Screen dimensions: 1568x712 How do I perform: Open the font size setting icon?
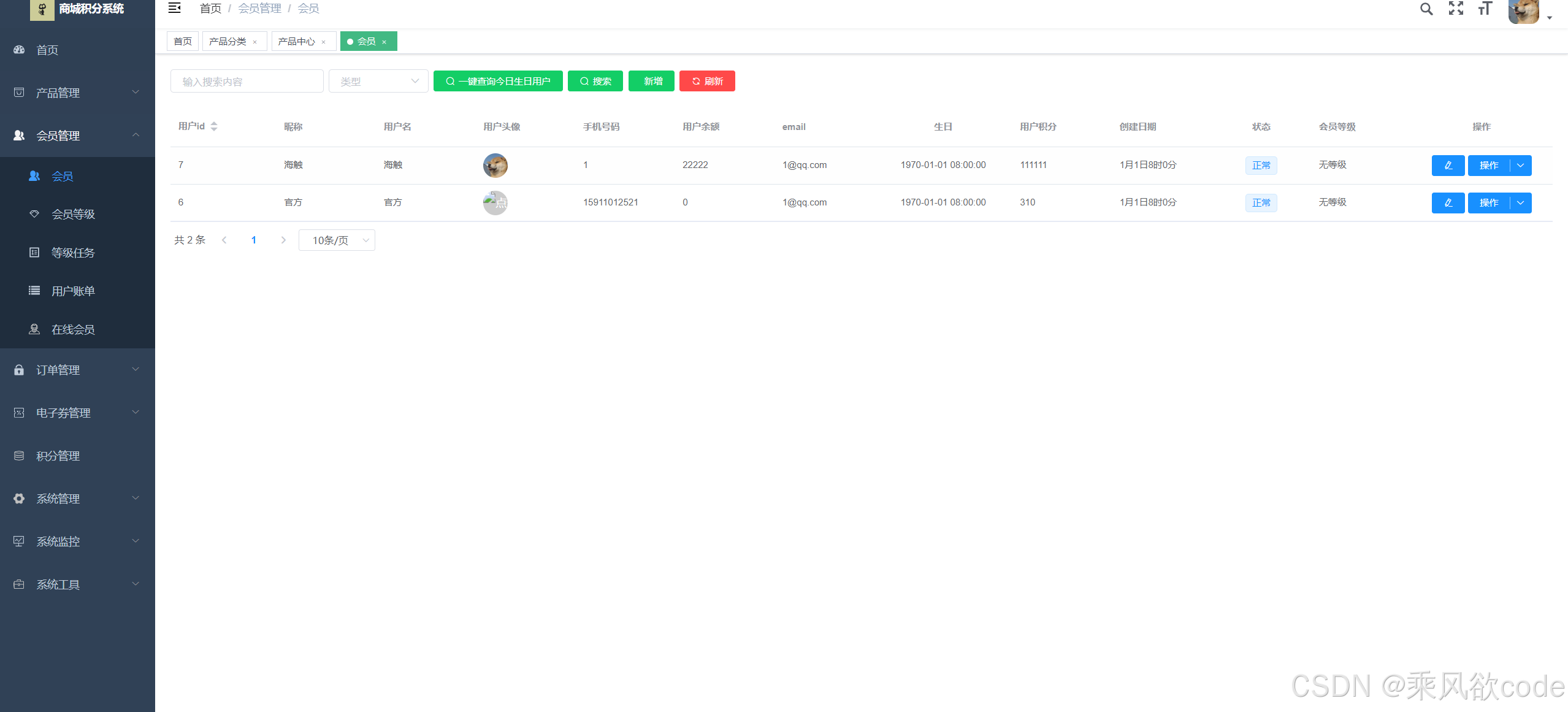pos(1485,9)
